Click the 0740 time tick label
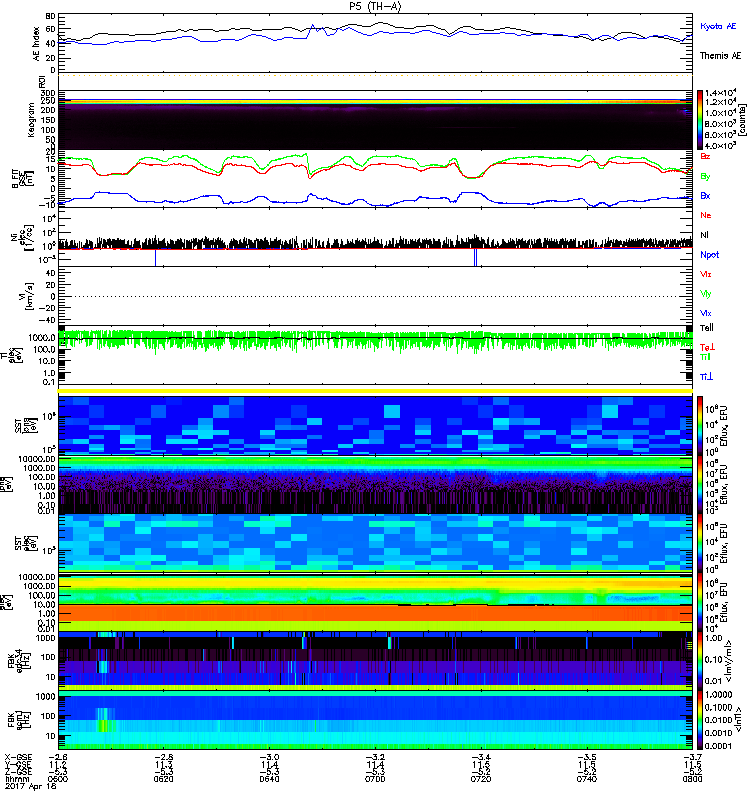This screenshot has height=800, width=750. pyautogui.click(x=587, y=779)
